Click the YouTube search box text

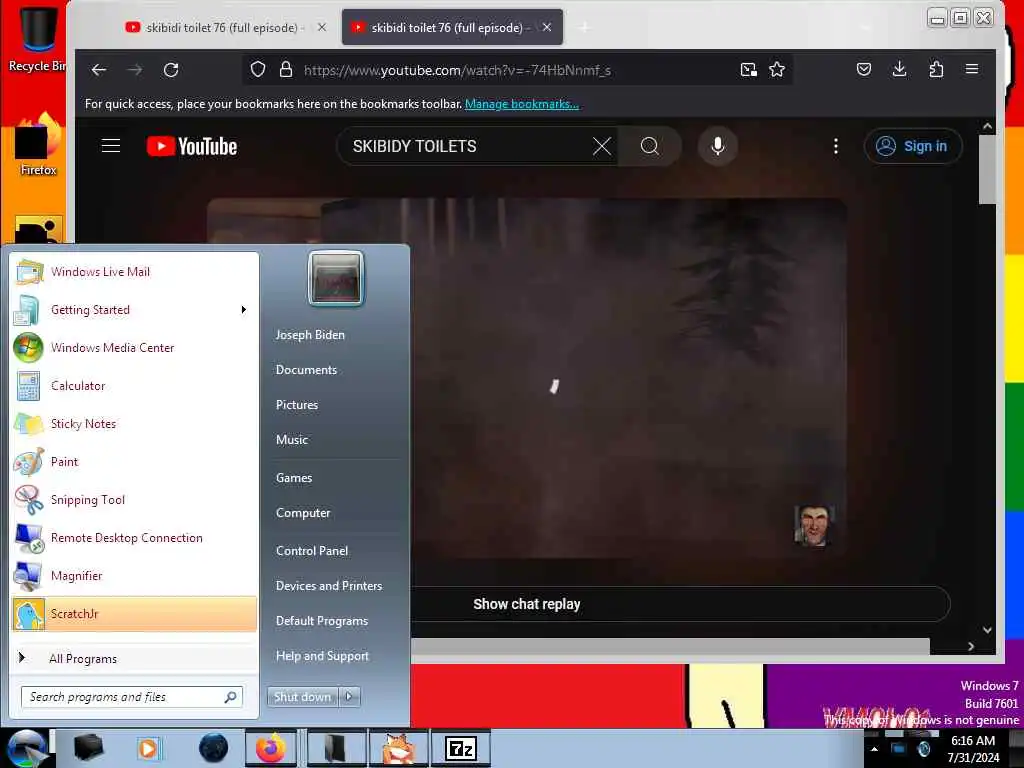point(415,146)
